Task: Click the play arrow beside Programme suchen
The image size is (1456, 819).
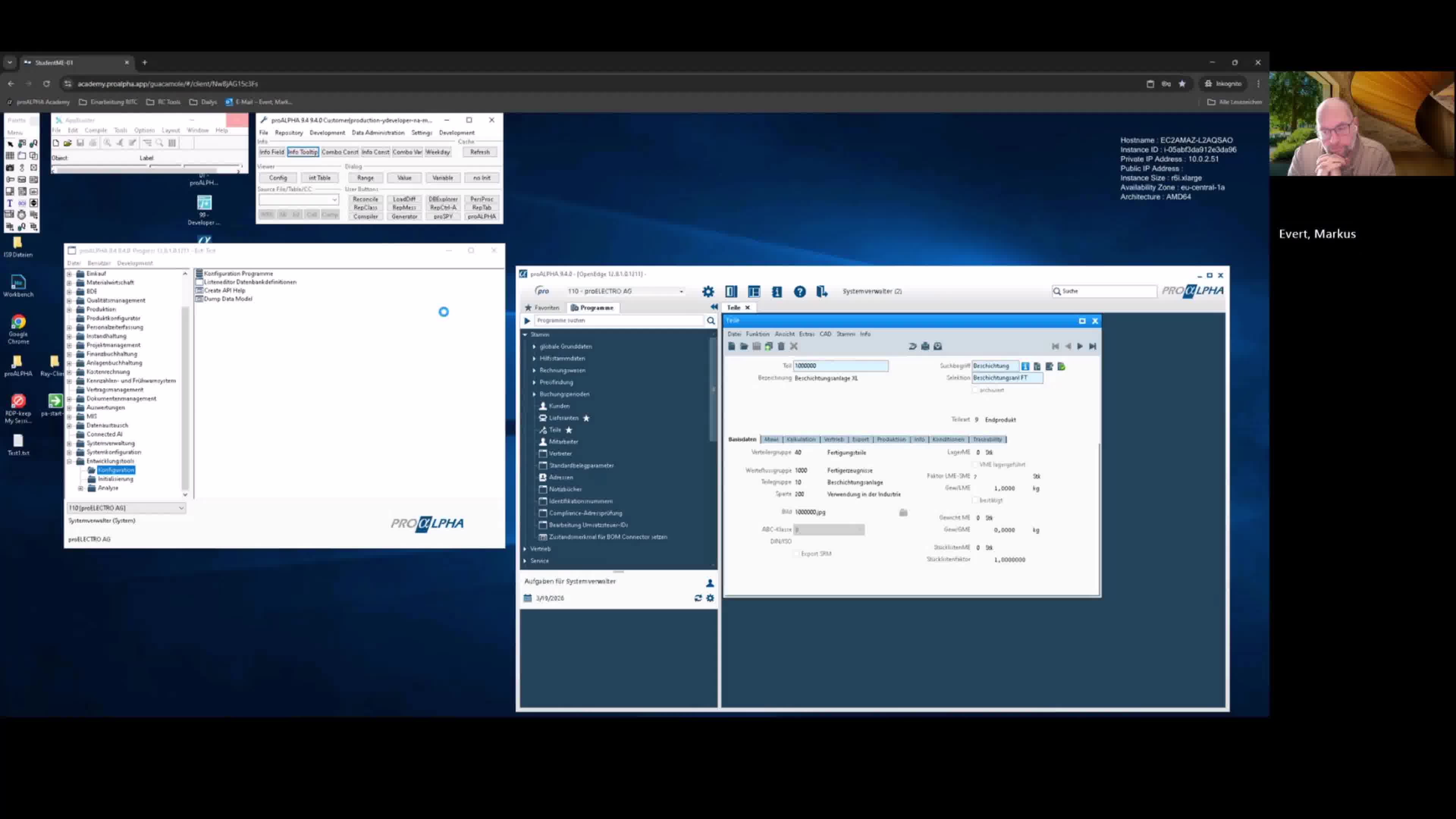Action: pos(527,320)
